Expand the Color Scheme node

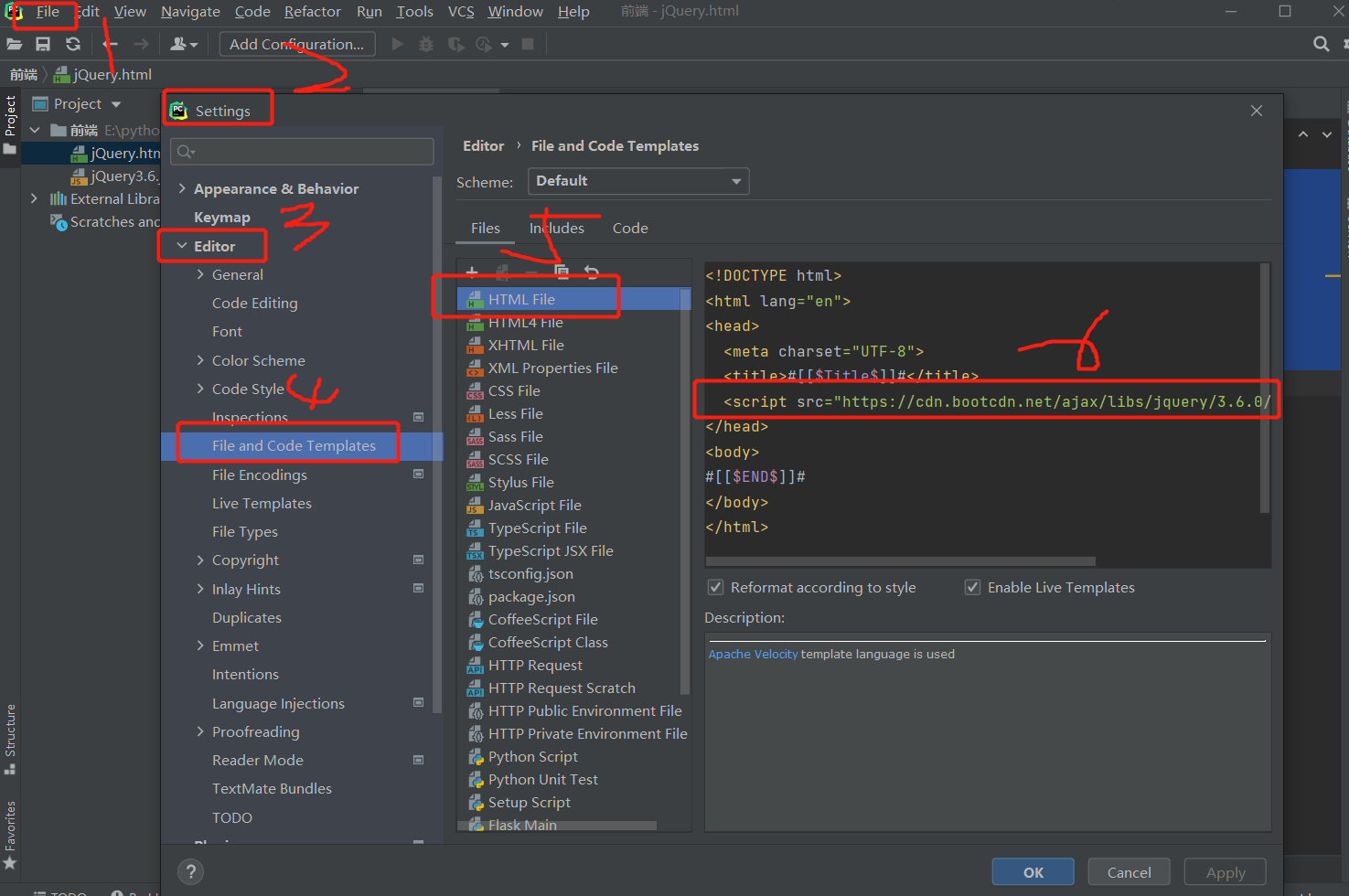coord(200,360)
